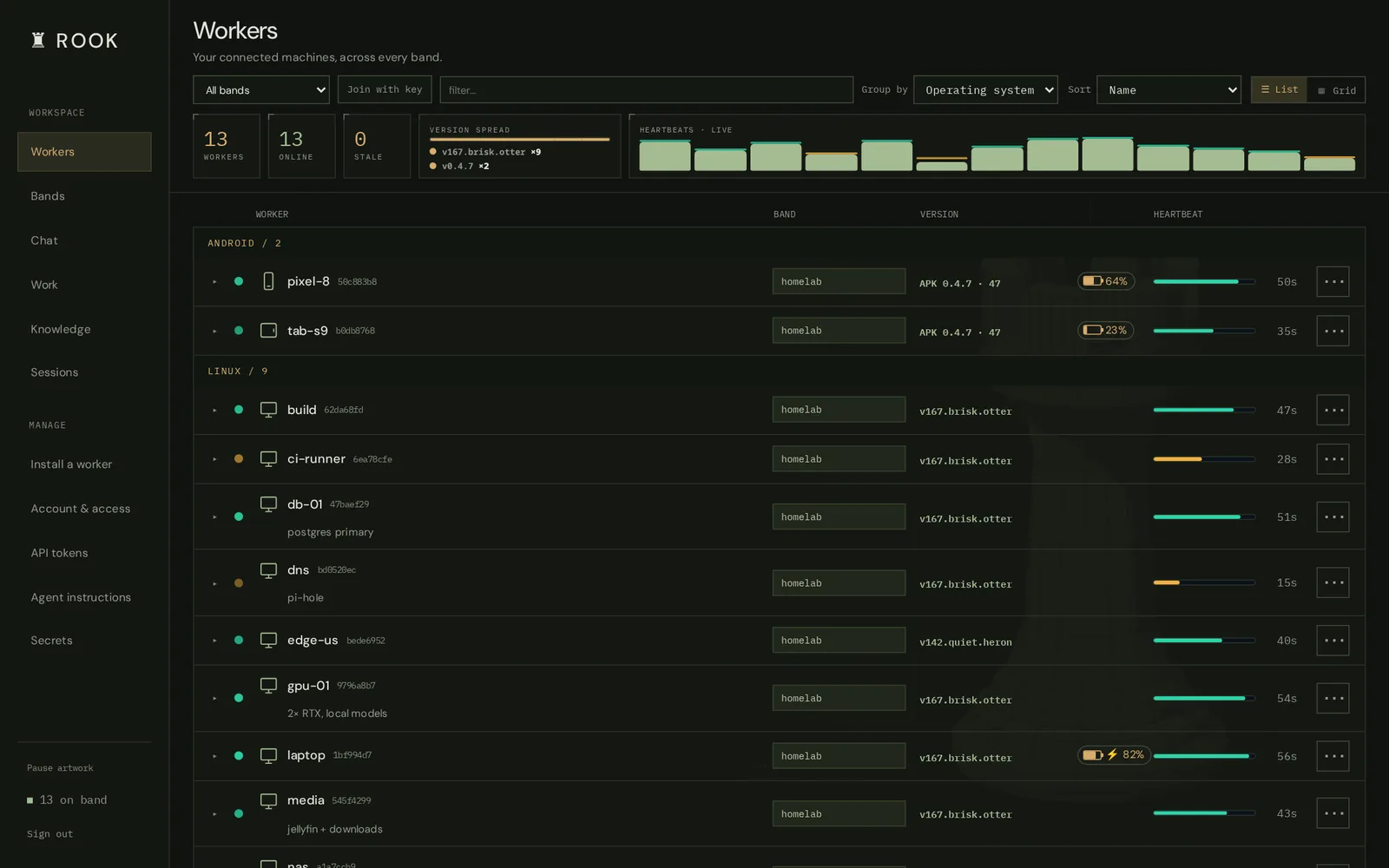Click the v142.quiet.heron version text
Screen dimensions: 1389x868
pyautogui.click(x=965, y=642)
